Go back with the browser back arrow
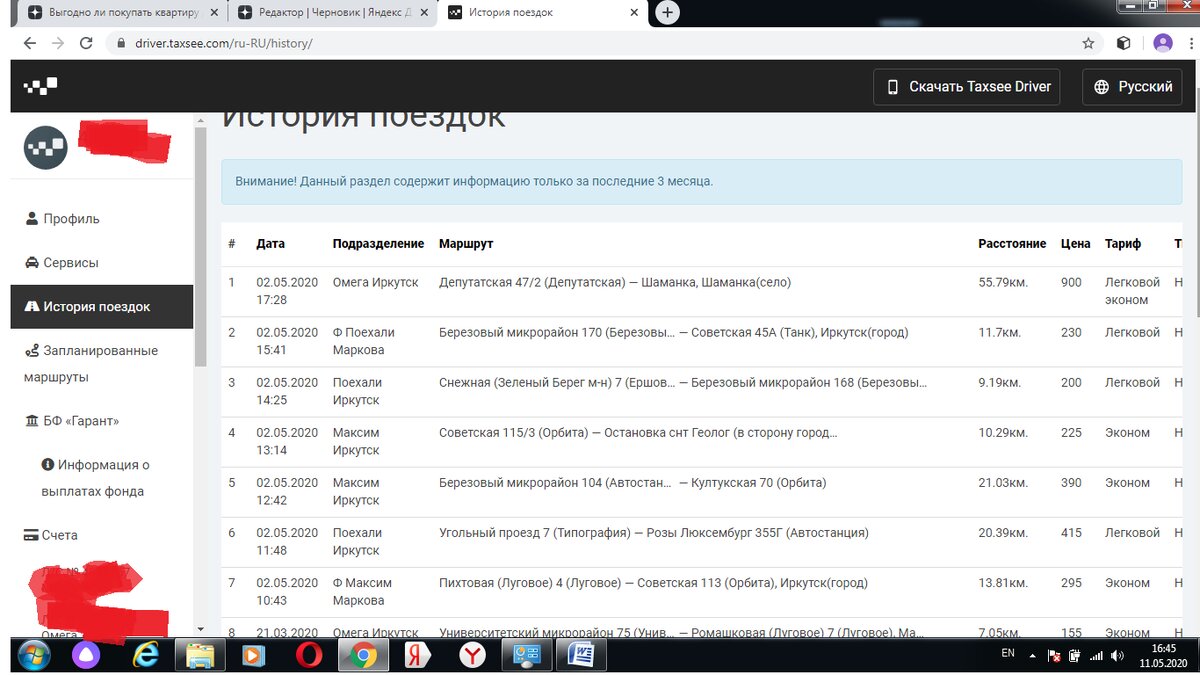The image size is (1200, 675). coord(29,43)
